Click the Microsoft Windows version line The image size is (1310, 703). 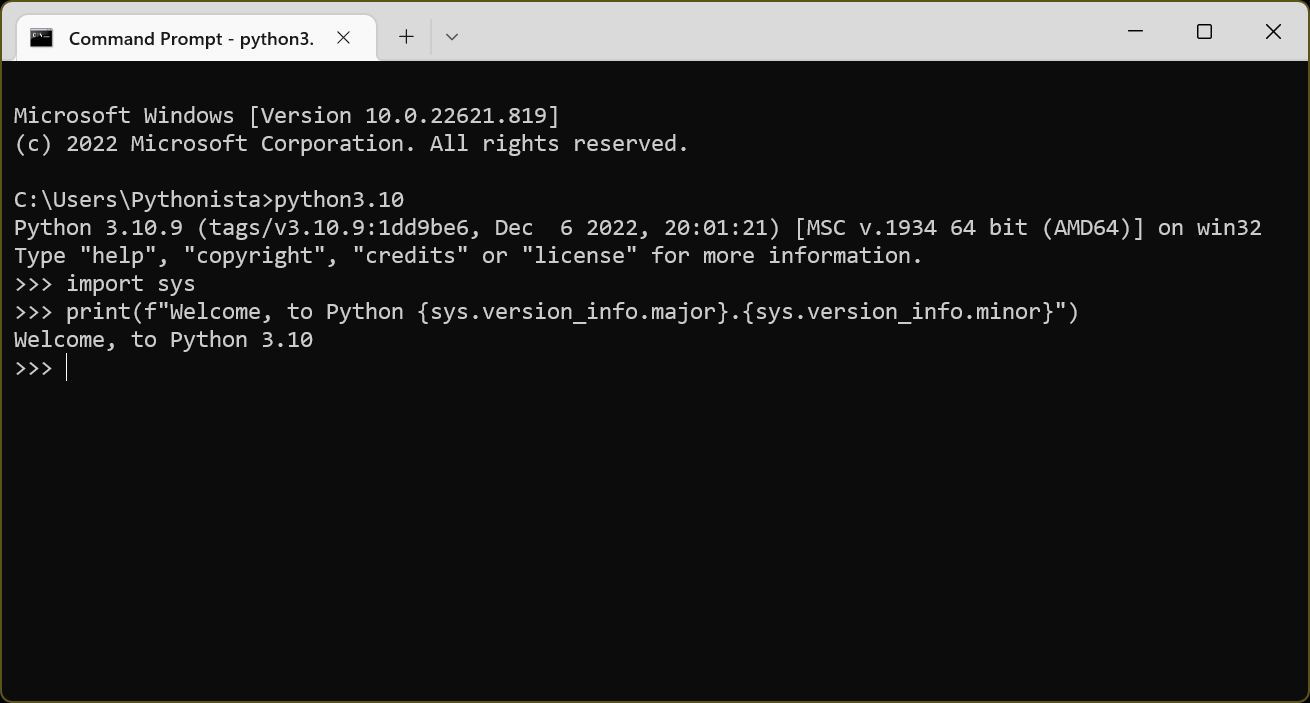click(286, 116)
